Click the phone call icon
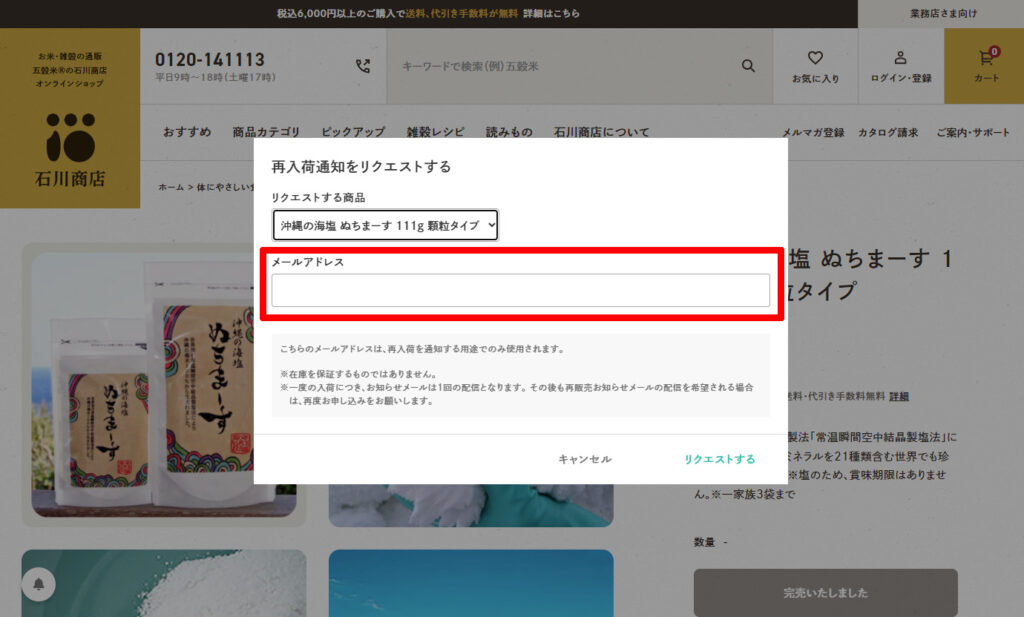The width and height of the screenshot is (1024, 617). coord(363,66)
